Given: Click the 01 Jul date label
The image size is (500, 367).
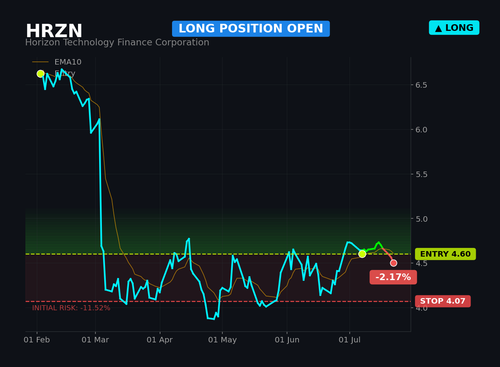Looking at the screenshot, I should [349, 340].
